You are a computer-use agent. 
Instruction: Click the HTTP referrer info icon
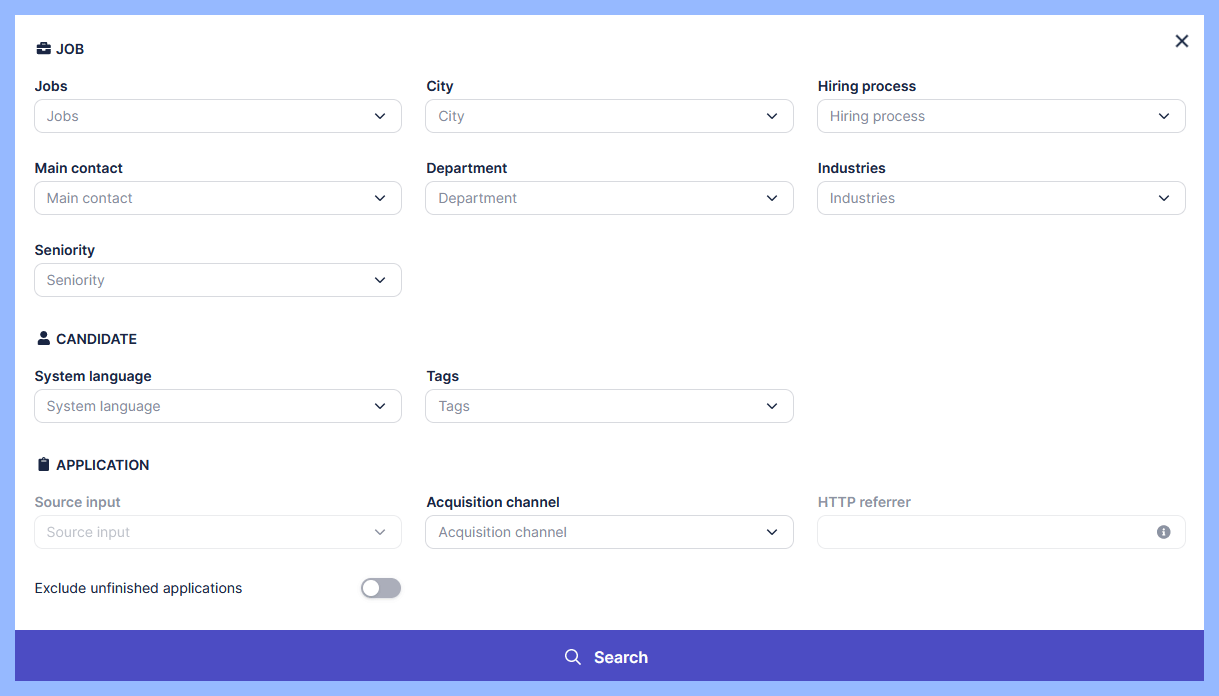[x=1163, y=532]
